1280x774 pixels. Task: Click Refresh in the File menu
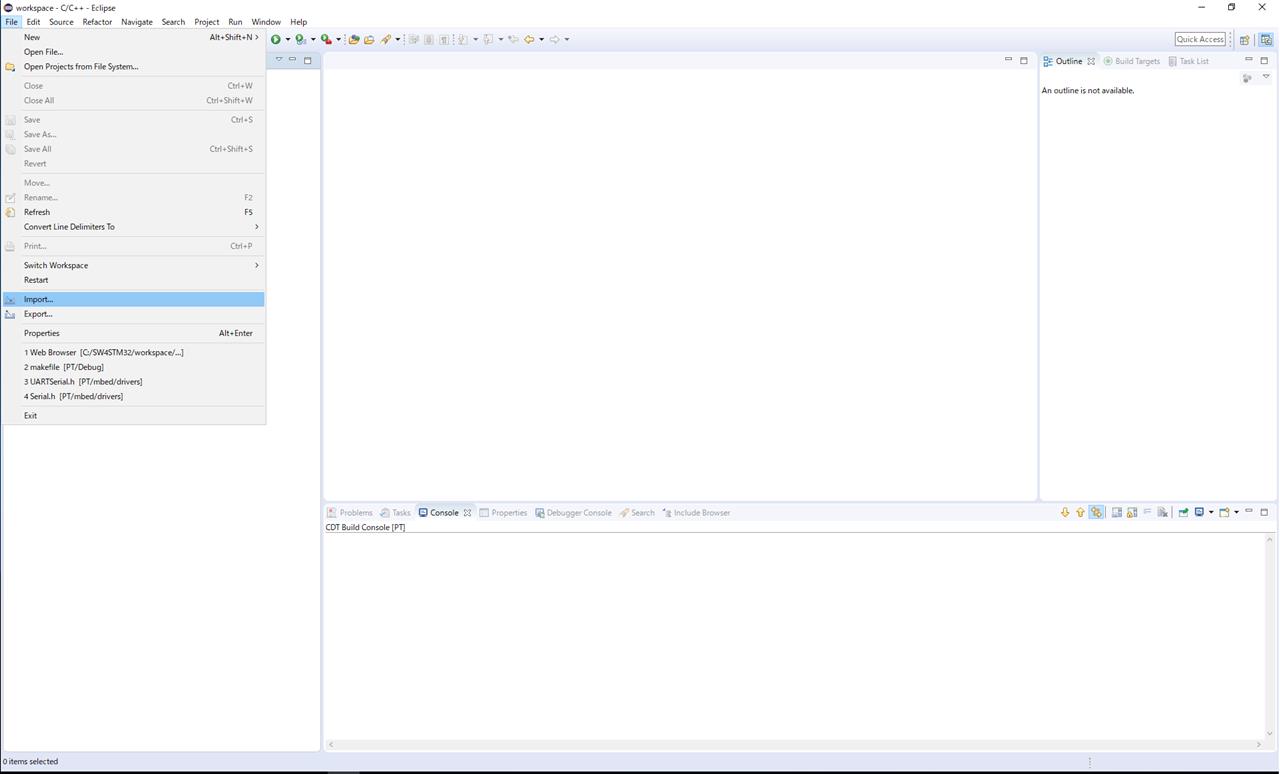pyautogui.click(x=134, y=212)
